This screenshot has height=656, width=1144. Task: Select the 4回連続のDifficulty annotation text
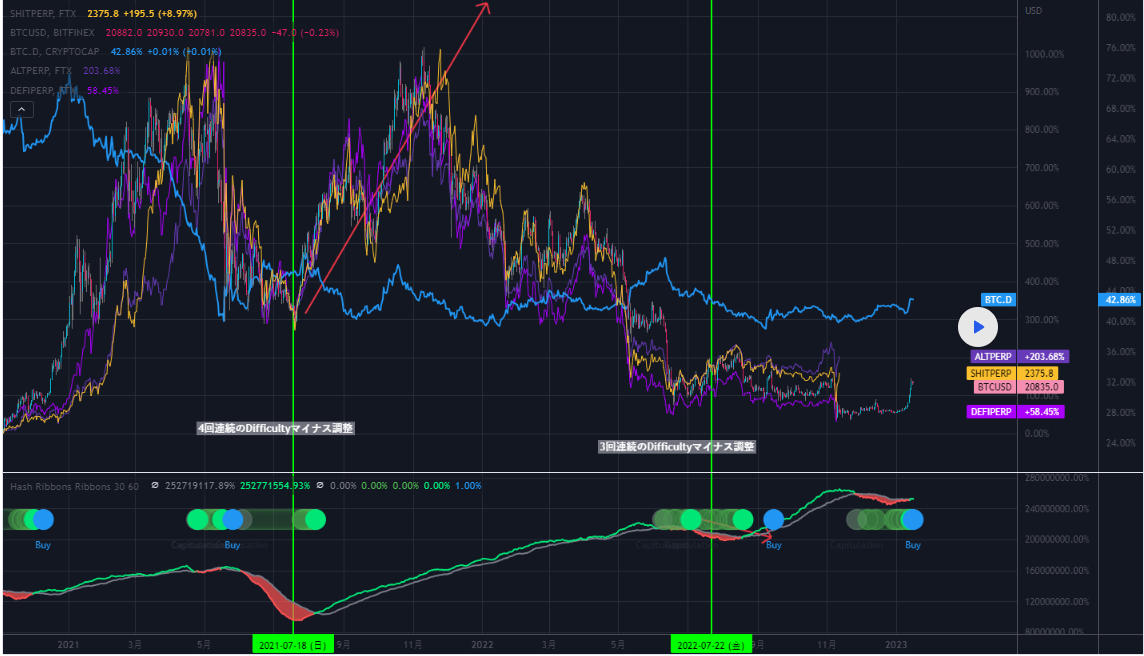(275, 428)
